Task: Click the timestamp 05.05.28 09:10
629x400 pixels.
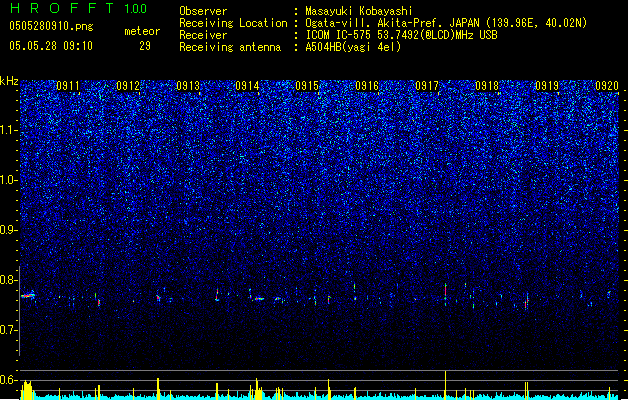Action: point(51,46)
